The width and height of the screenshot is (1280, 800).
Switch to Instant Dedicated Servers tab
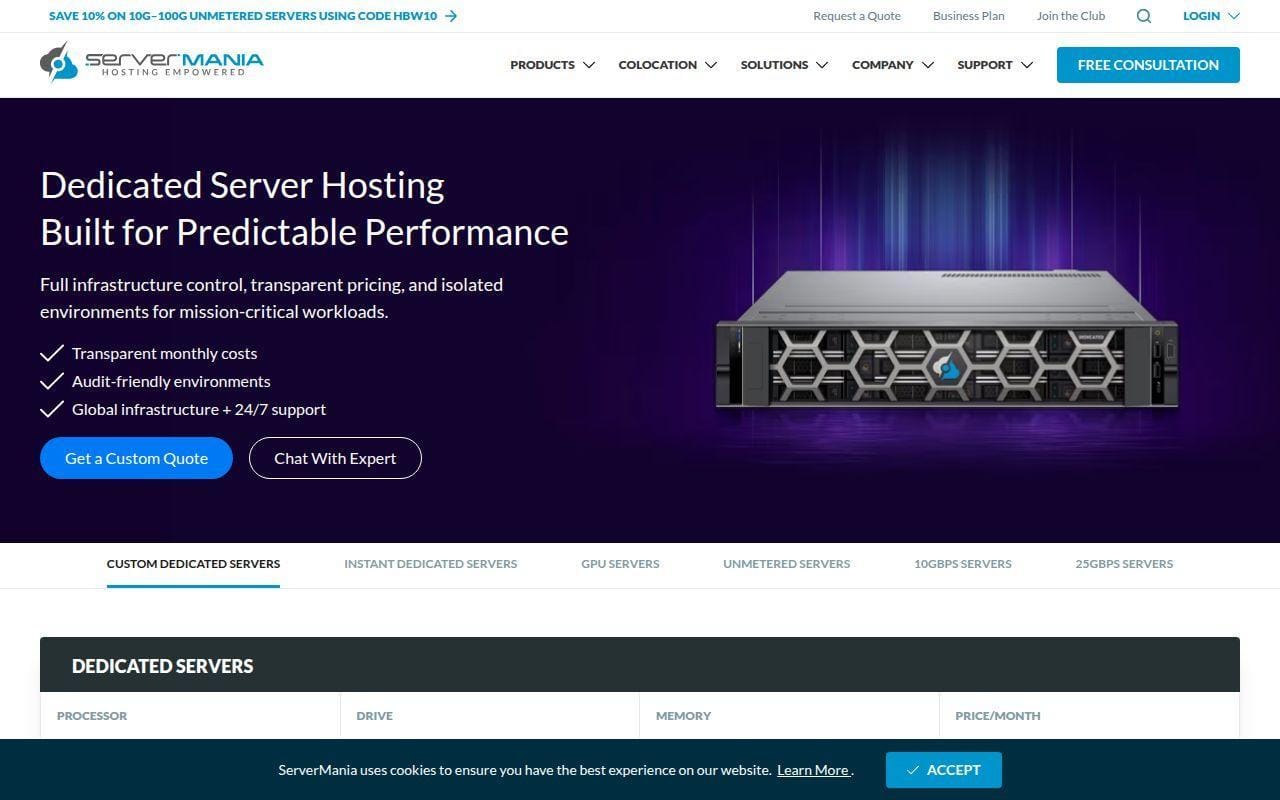pos(430,564)
